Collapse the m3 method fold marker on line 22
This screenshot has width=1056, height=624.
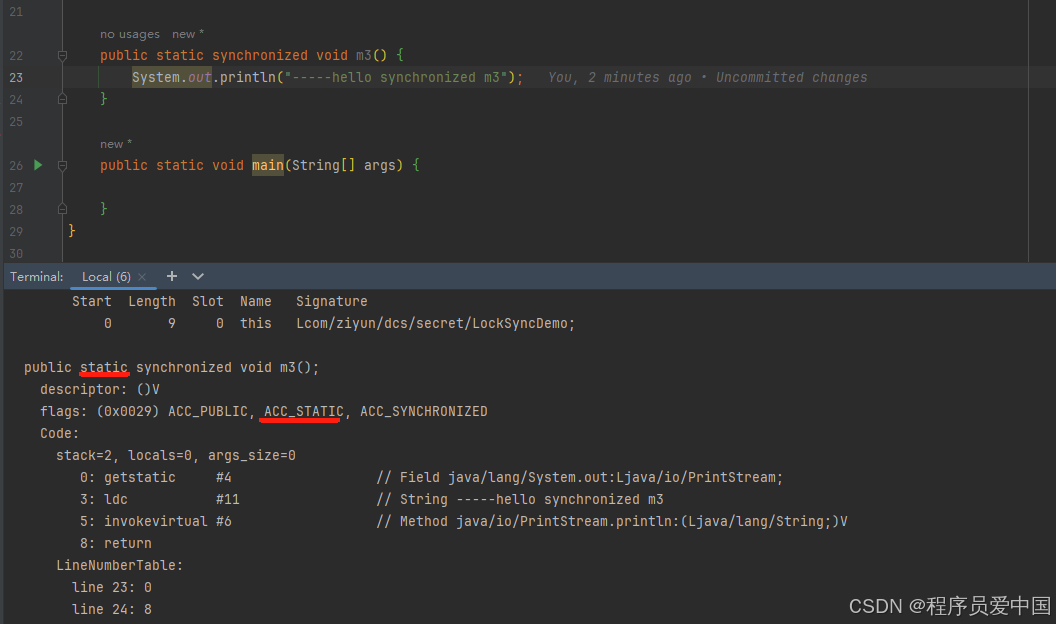[62, 55]
